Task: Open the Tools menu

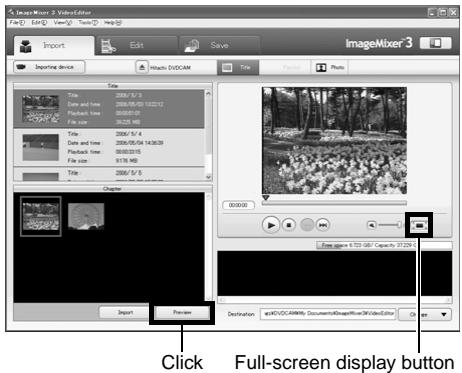Action: coord(88,23)
